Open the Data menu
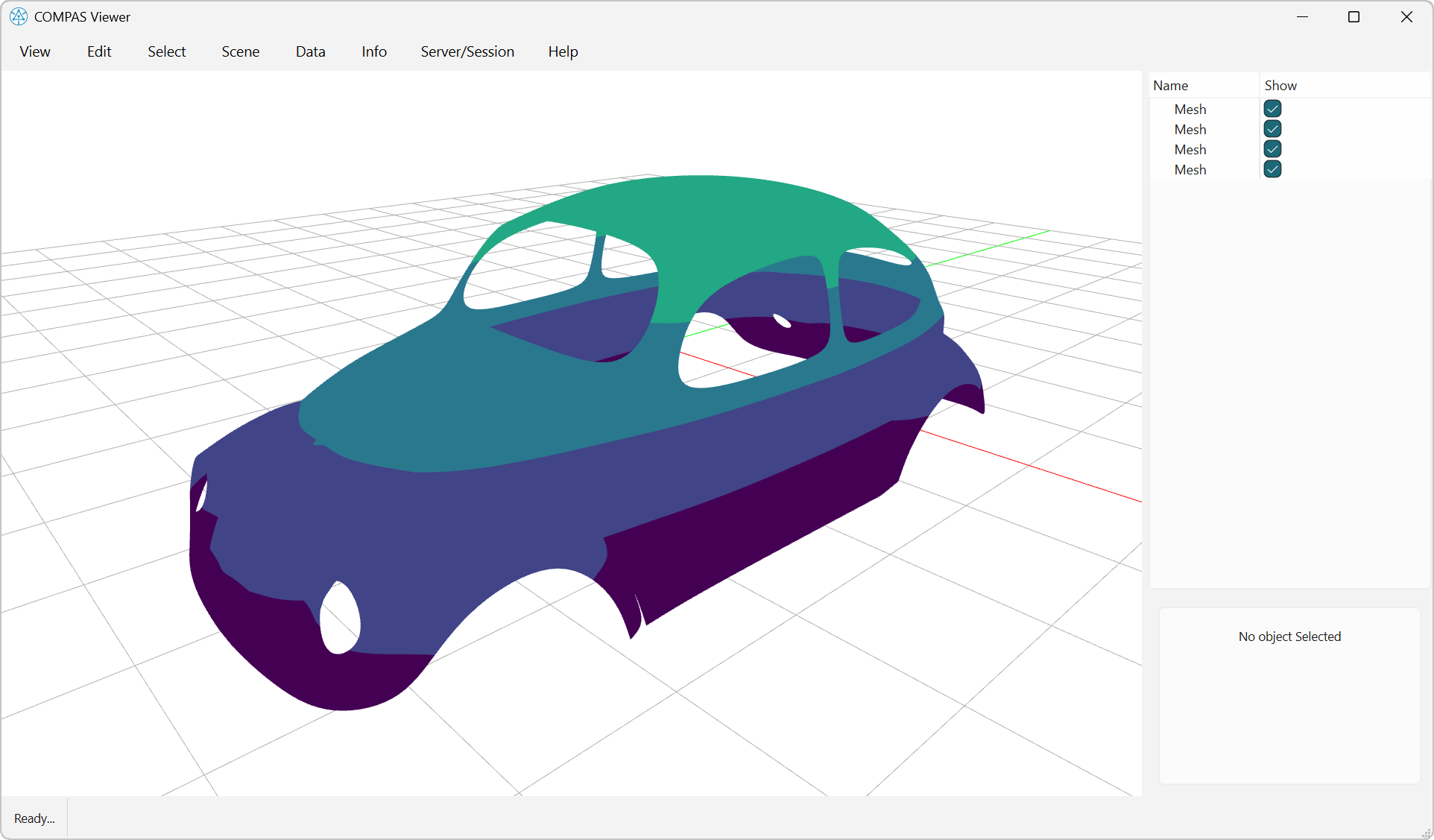Screen dimensions: 1434x840 tap(310, 51)
